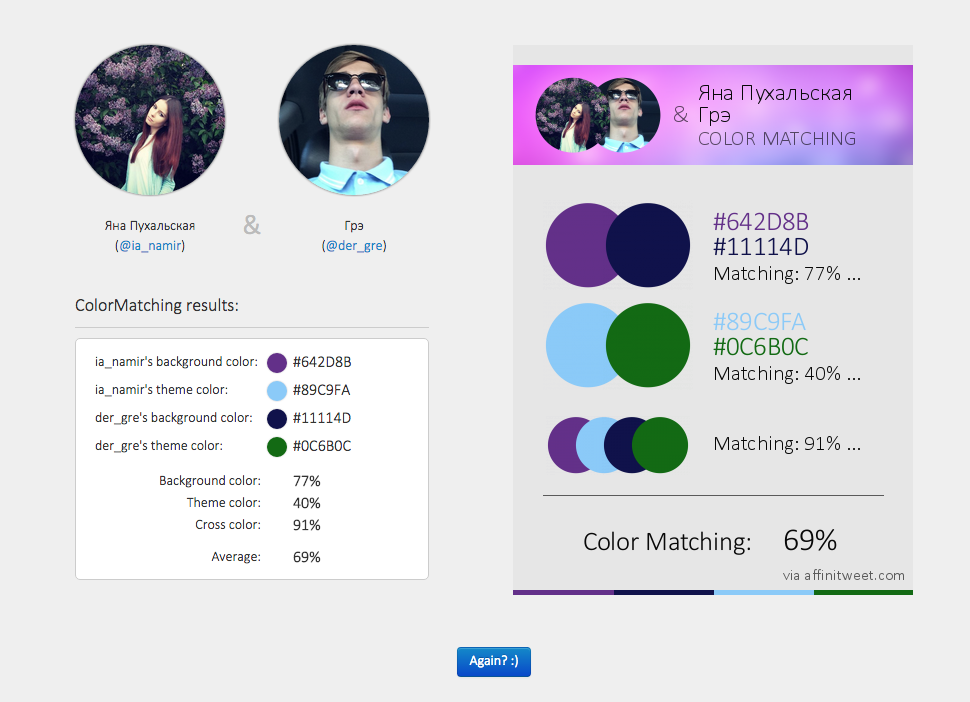Click the large green circle in the card
Image resolution: width=970 pixels, height=702 pixels.
coord(650,345)
